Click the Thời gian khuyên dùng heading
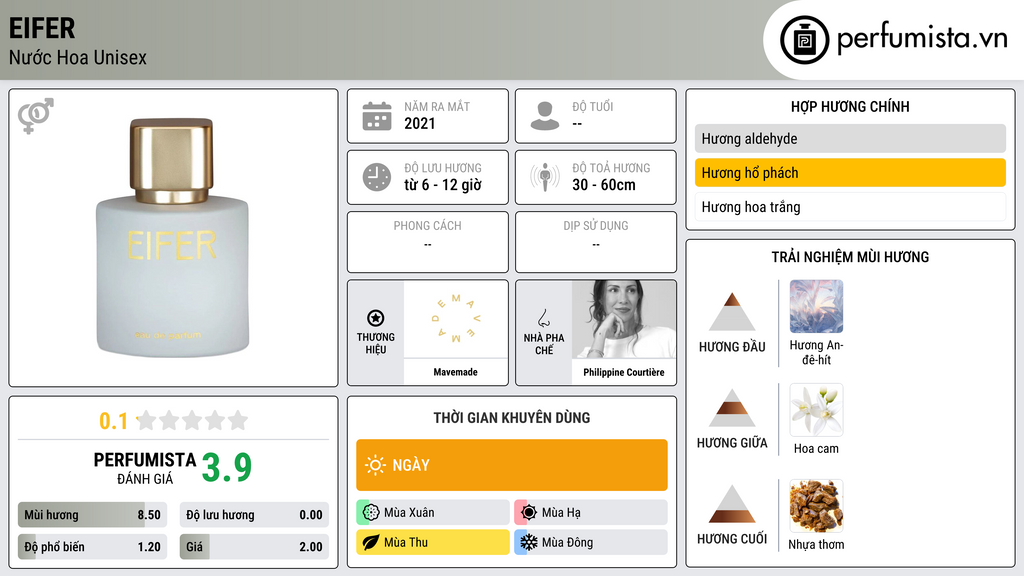 point(512,418)
